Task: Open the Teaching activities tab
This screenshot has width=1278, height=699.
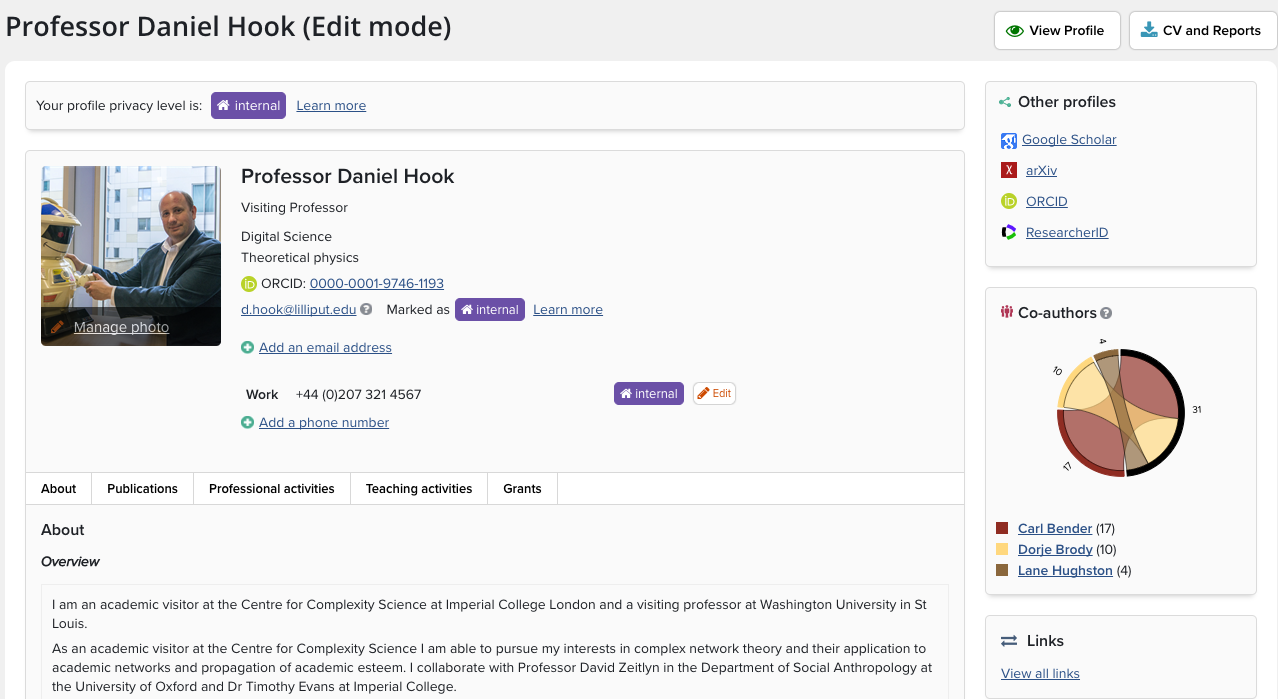Action: point(418,489)
